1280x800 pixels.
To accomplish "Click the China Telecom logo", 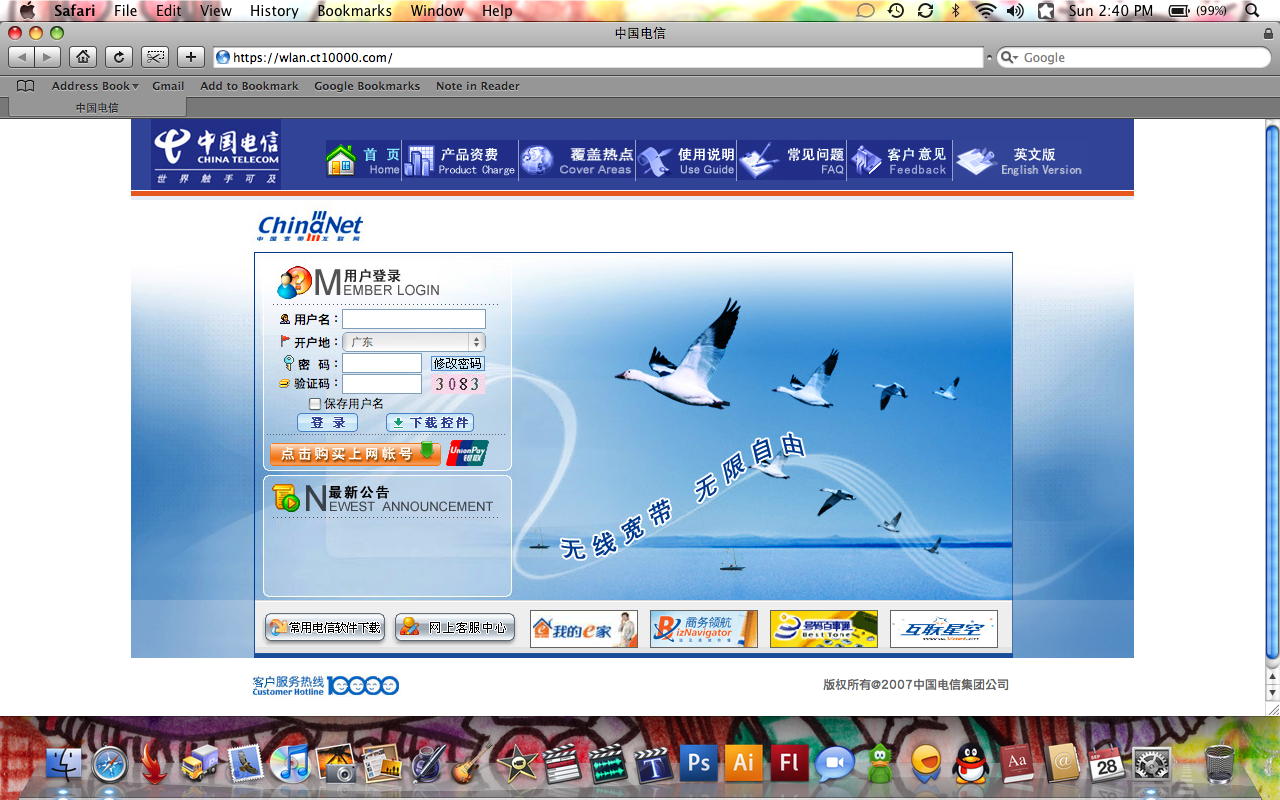I will pyautogui.click(x=216, y=155).
